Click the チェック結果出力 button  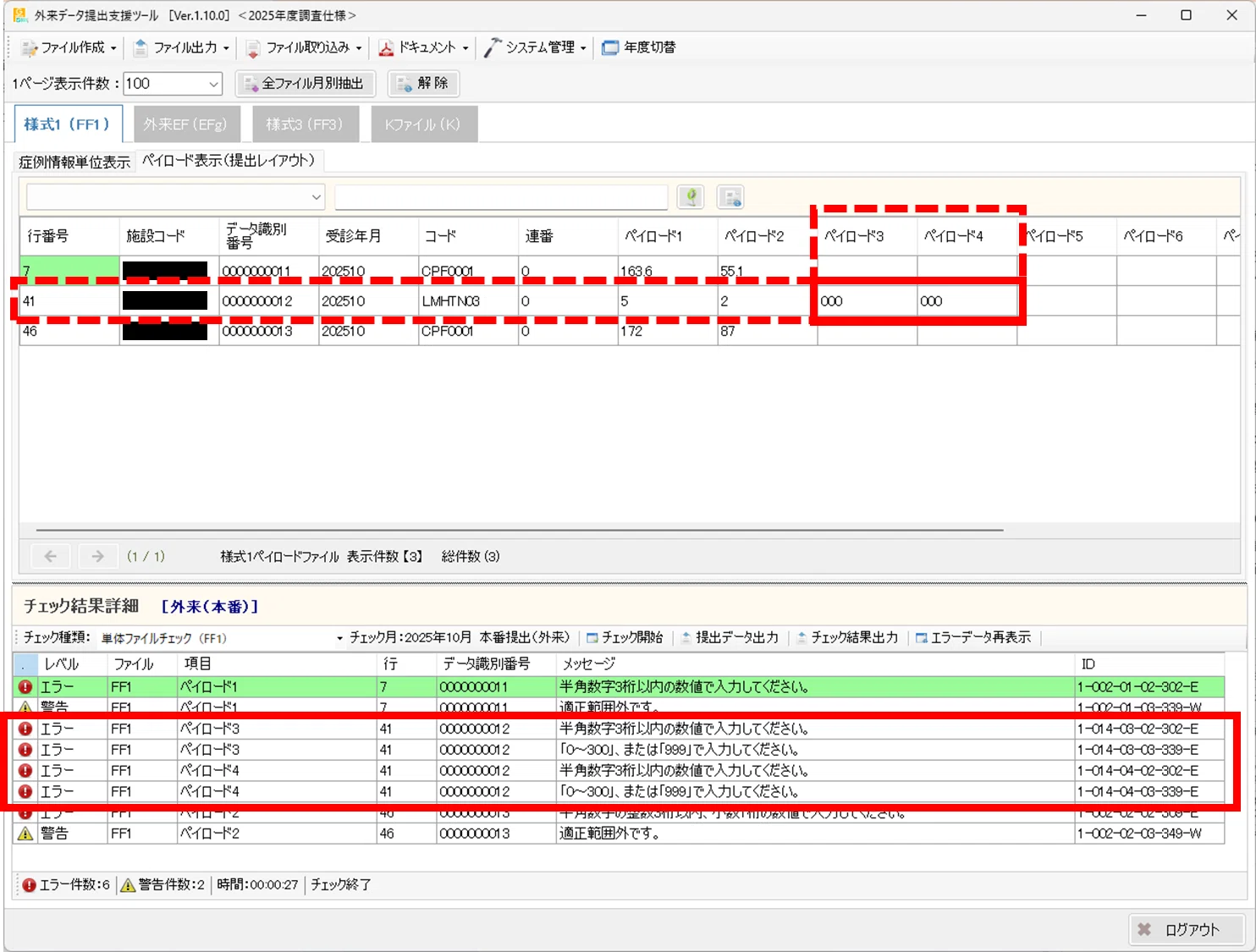pyautogui.click(x=846, y=637)
